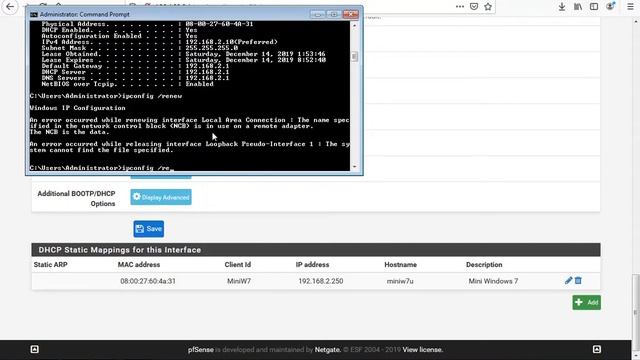Open the Firefox hamburger menu
This screenshot has height=360, width=640.
pyautogui.click(x=630, y=7)
